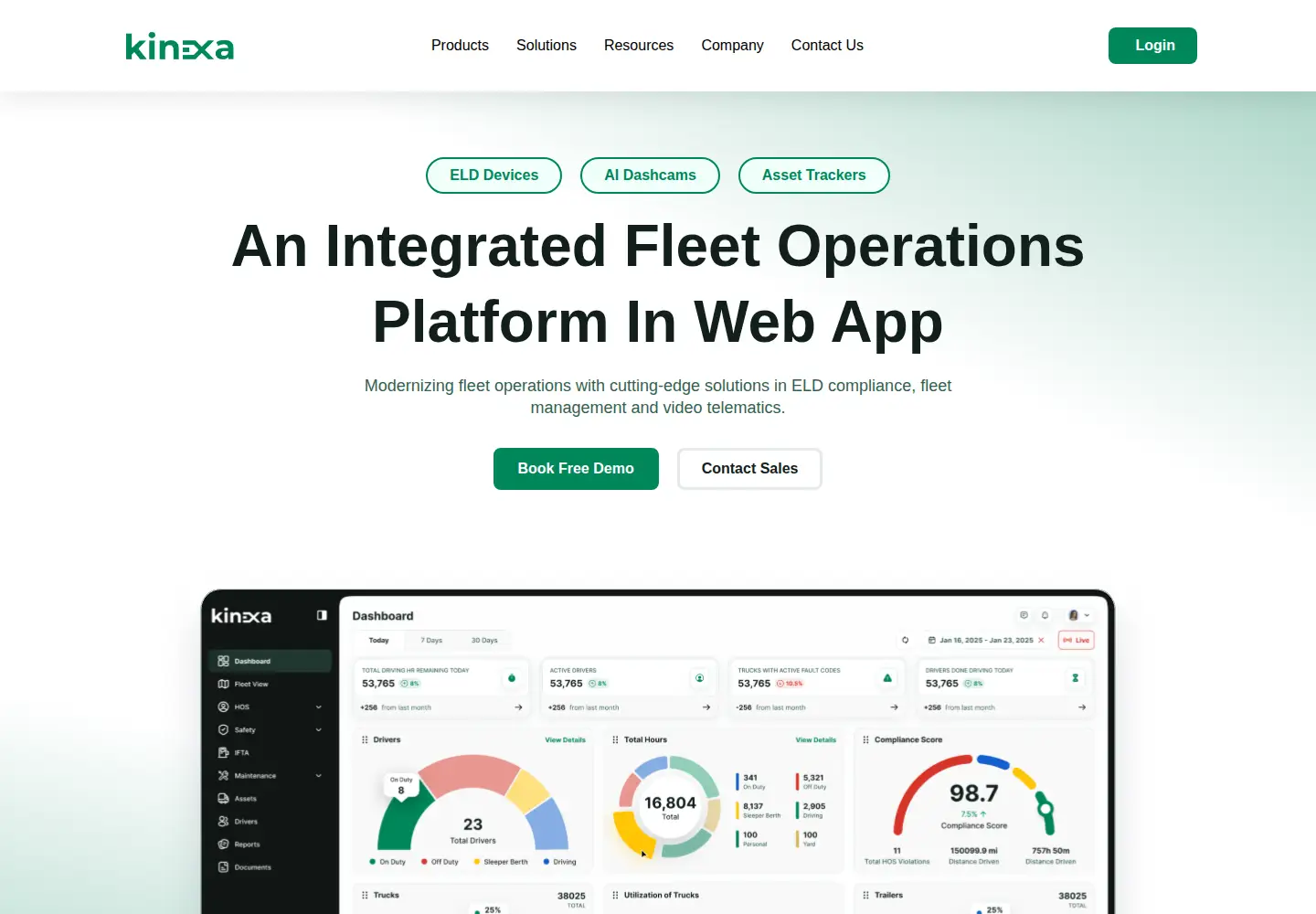The image size is (1316, 914).
Task: Click the fault codes warning triangle icon
Action: click(887, 677)
